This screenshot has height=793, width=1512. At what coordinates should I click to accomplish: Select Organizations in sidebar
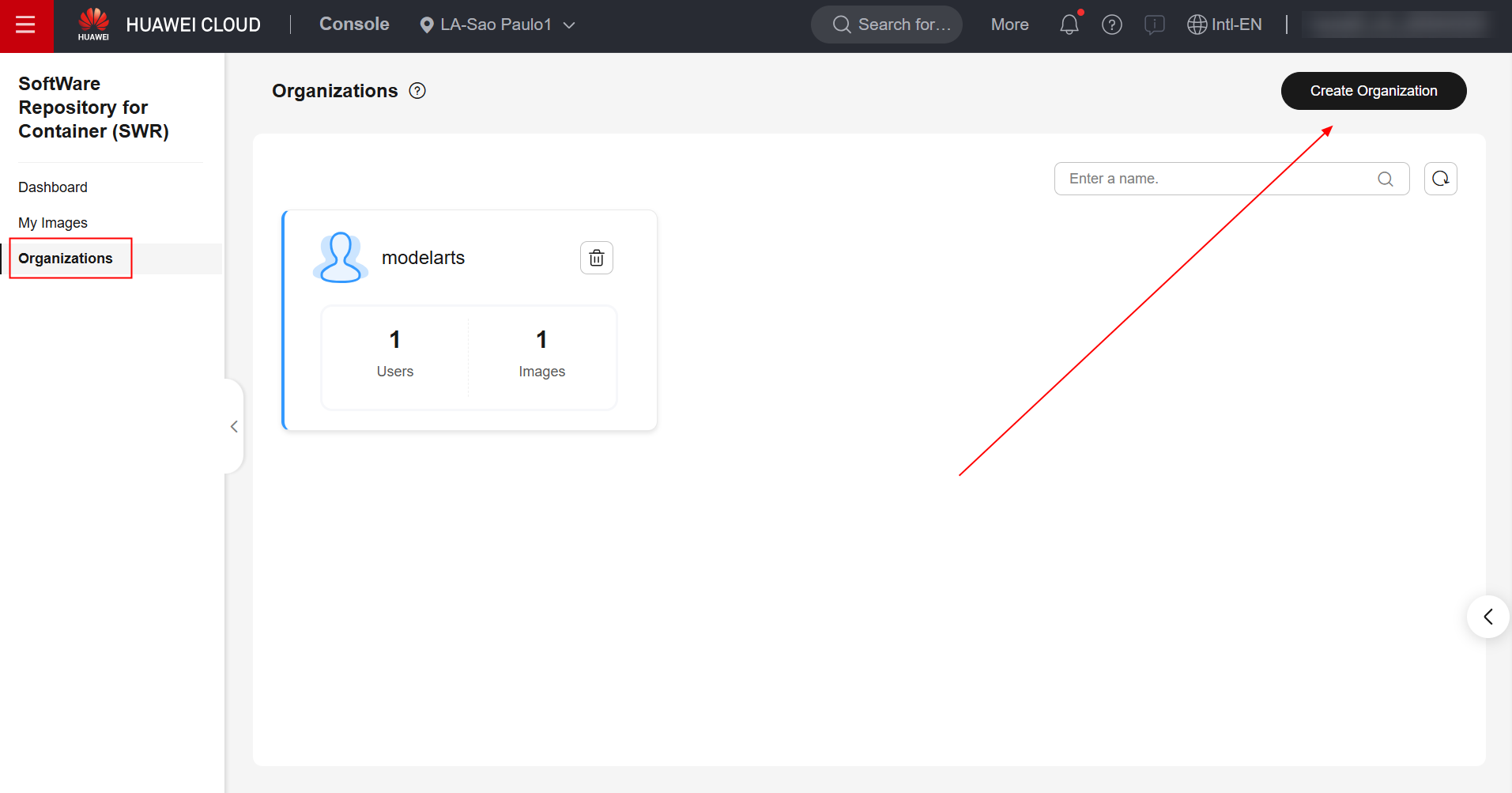coord(66,259)
